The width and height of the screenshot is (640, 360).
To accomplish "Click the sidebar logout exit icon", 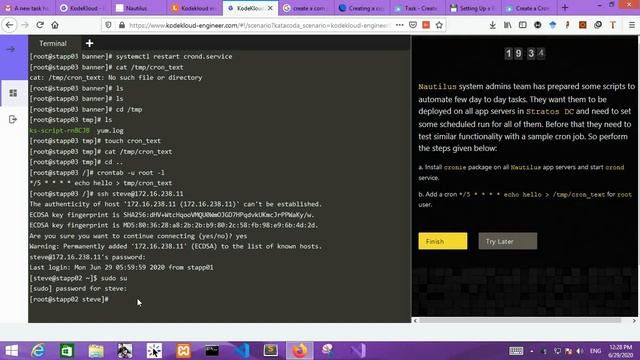I will pyautogui.click(x=13, y=119).
